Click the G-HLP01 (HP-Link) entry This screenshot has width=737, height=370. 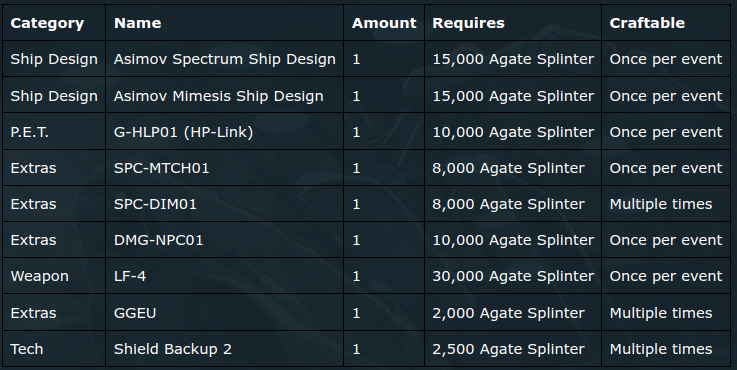coord(183,132)
